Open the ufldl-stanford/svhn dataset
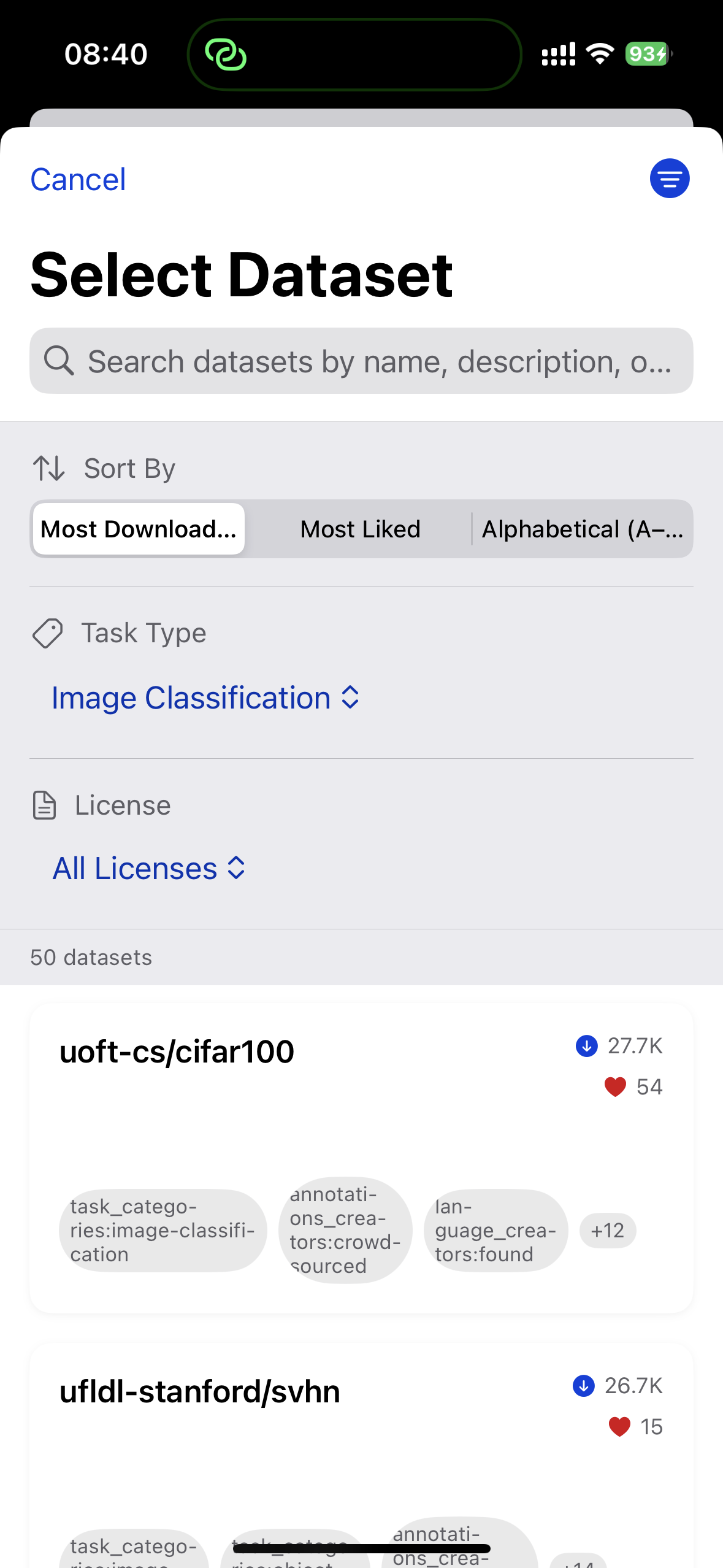Viewport: 723px width, 1568px height. pyautogui.click(x=199, y=1392)
